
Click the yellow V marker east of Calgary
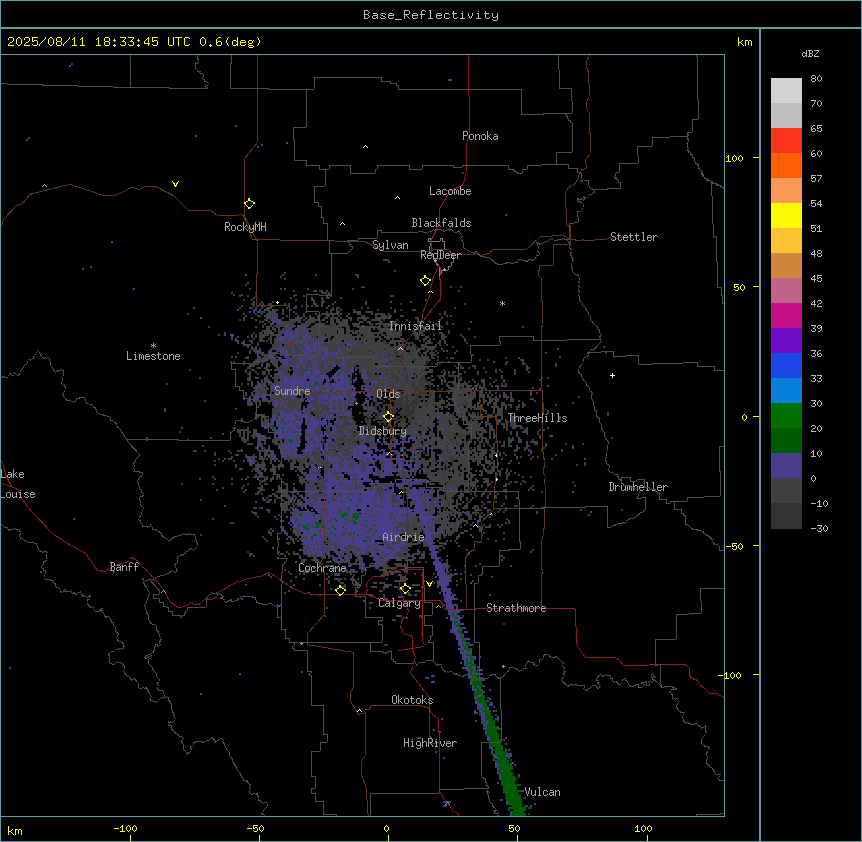[x=429, y=584]
